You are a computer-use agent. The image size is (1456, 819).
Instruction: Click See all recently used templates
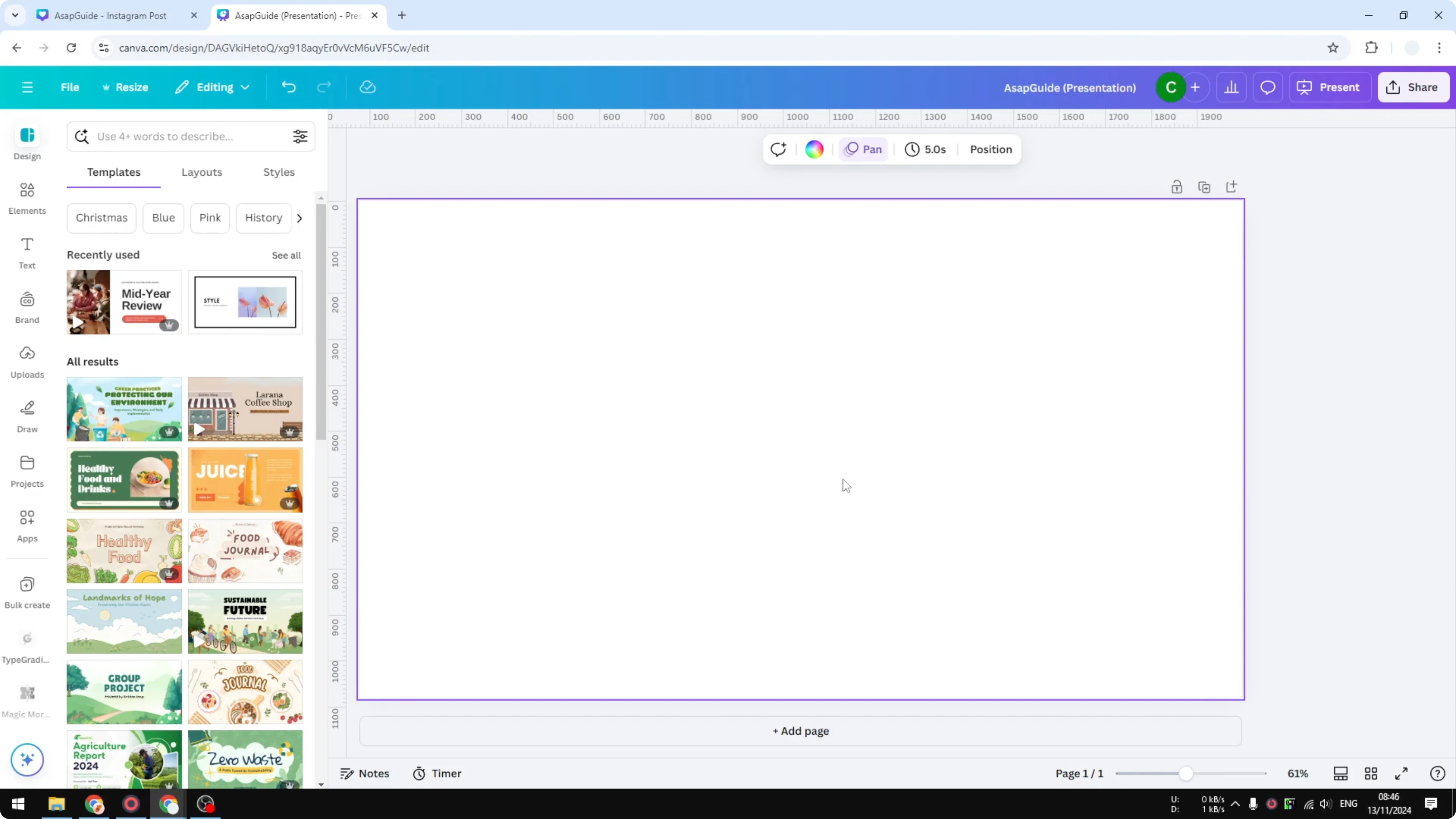286,255
